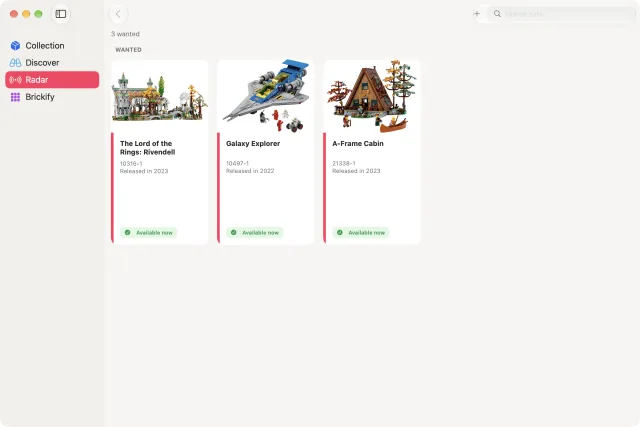Maximize the window with green button

pos(38,14)
